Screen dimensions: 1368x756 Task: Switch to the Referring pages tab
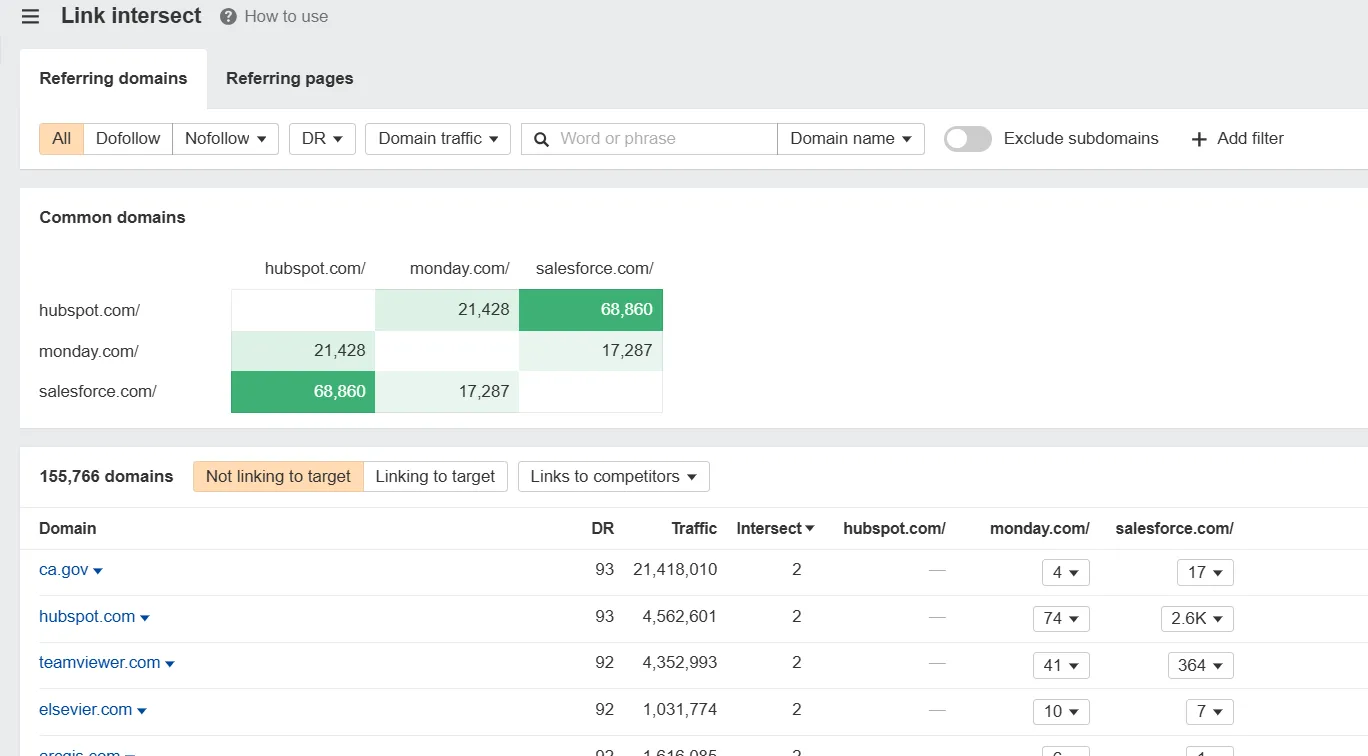pos(289,78)
